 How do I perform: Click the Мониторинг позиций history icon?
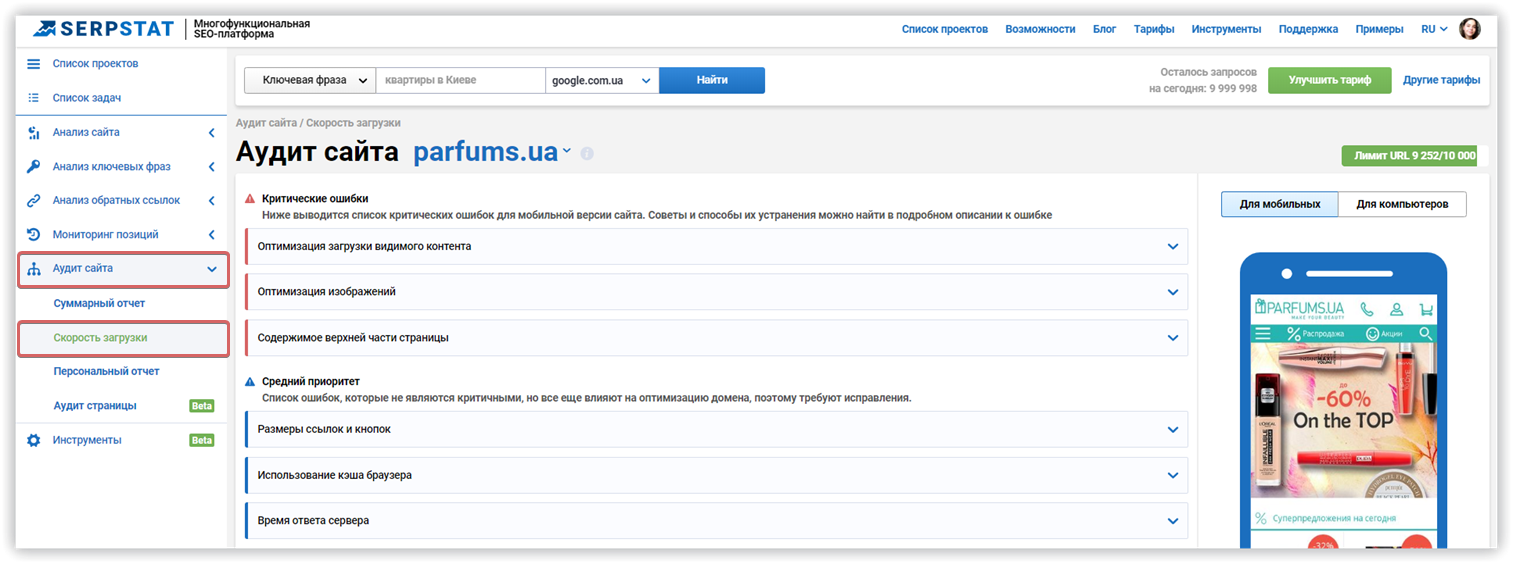tap(34, 234)
